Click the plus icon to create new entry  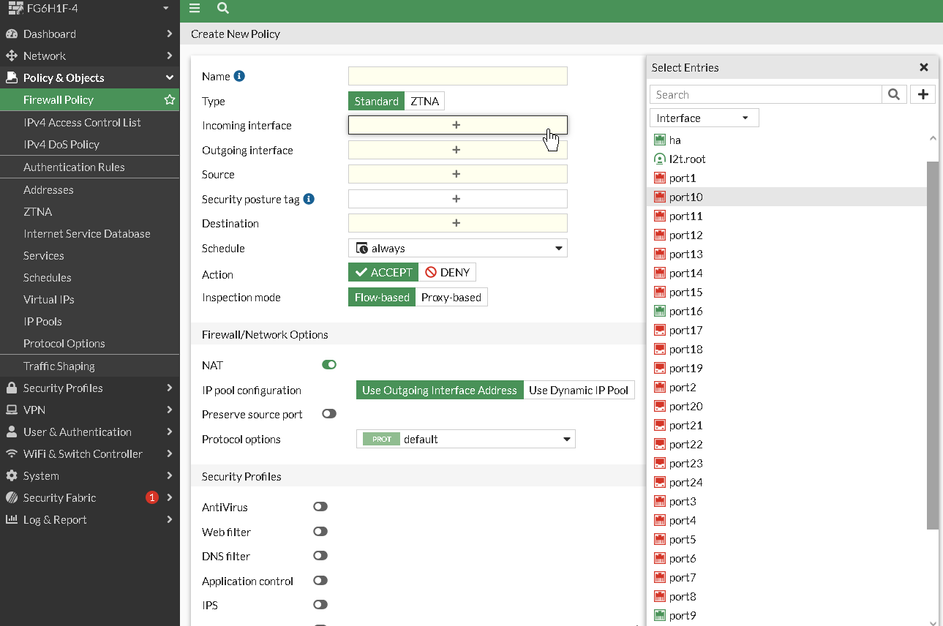tap(923, 94)
